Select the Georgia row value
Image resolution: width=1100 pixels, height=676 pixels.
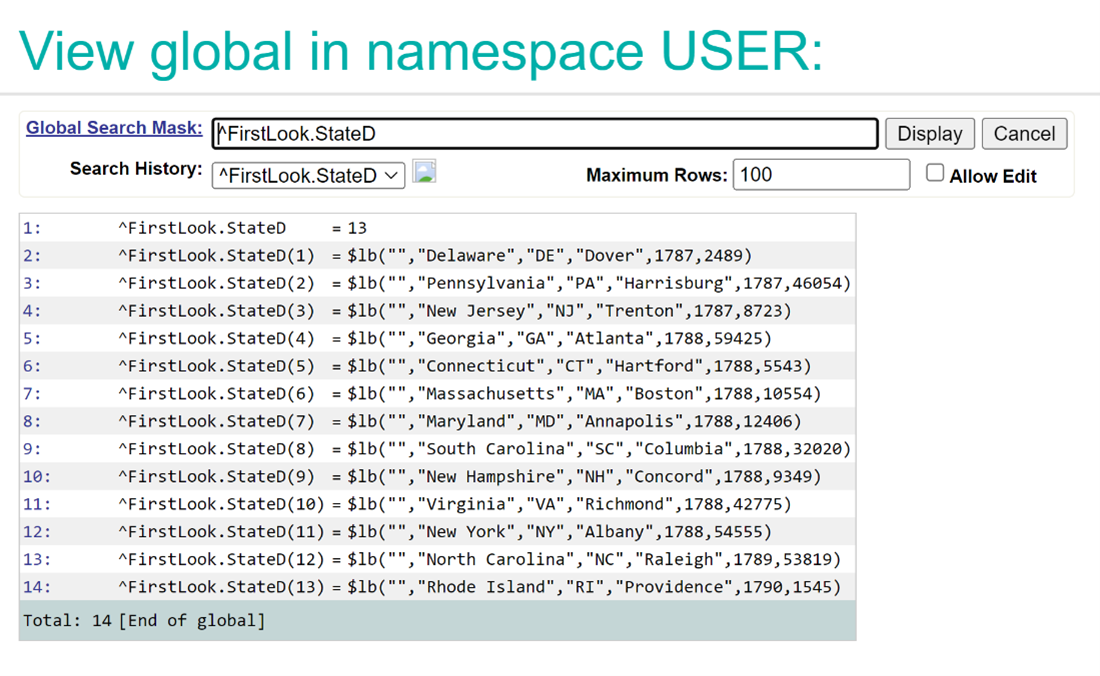pos(559,339)
